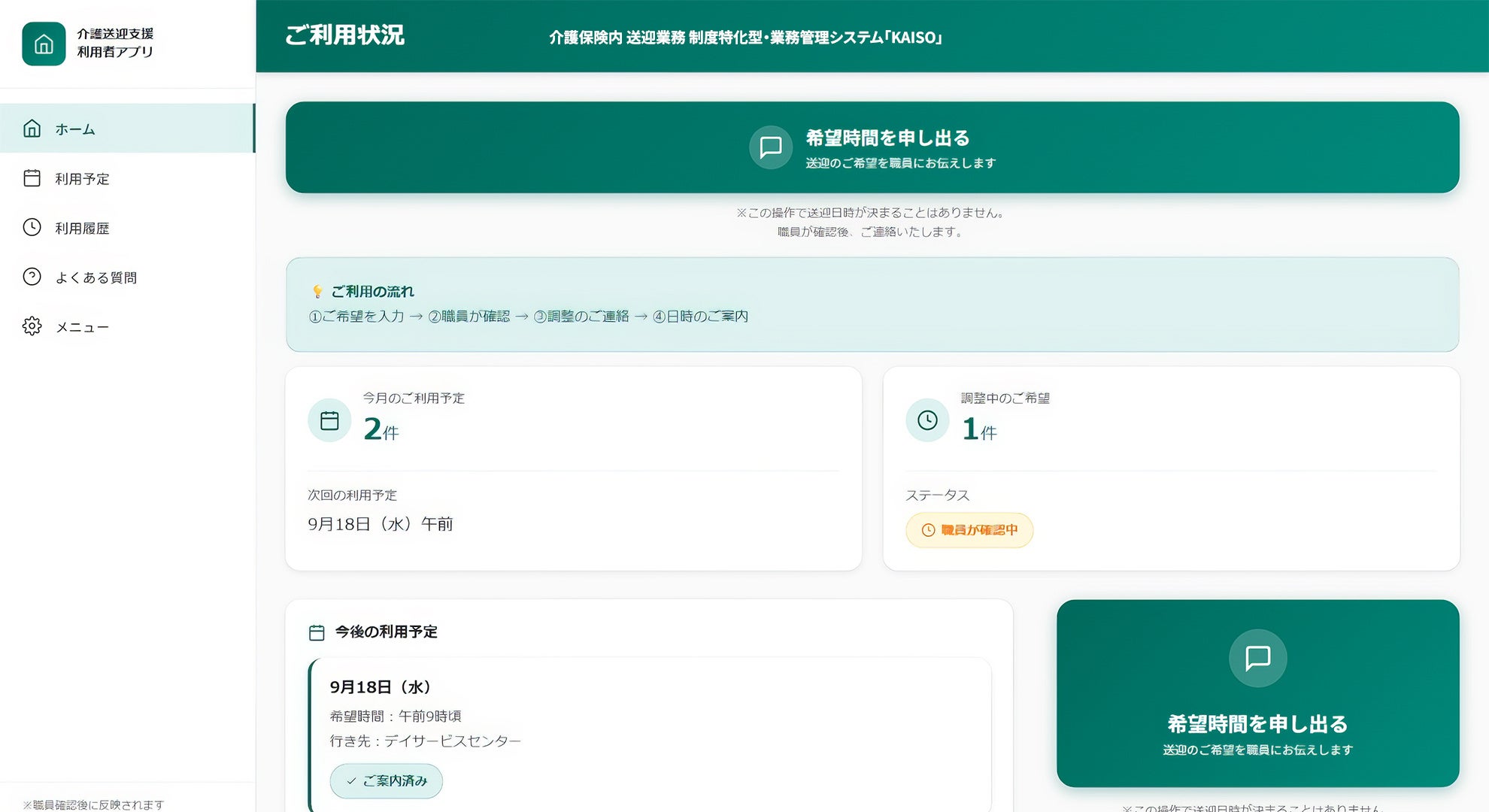1489x812 pixels.
Task: Click clock icon beside 調整中のご希望
Action: [x=927, y=420]
